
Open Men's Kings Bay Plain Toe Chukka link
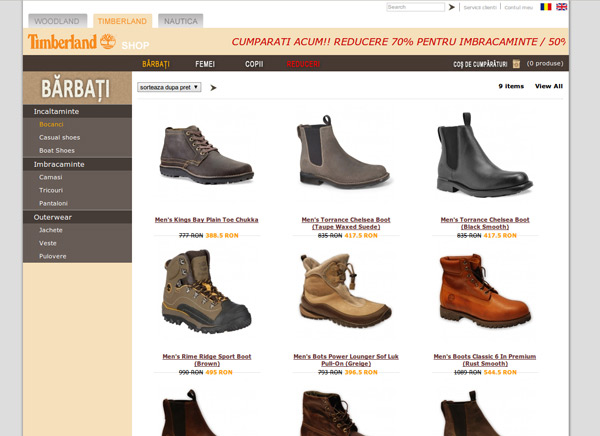pyautogui.click(x=207, y=220)
